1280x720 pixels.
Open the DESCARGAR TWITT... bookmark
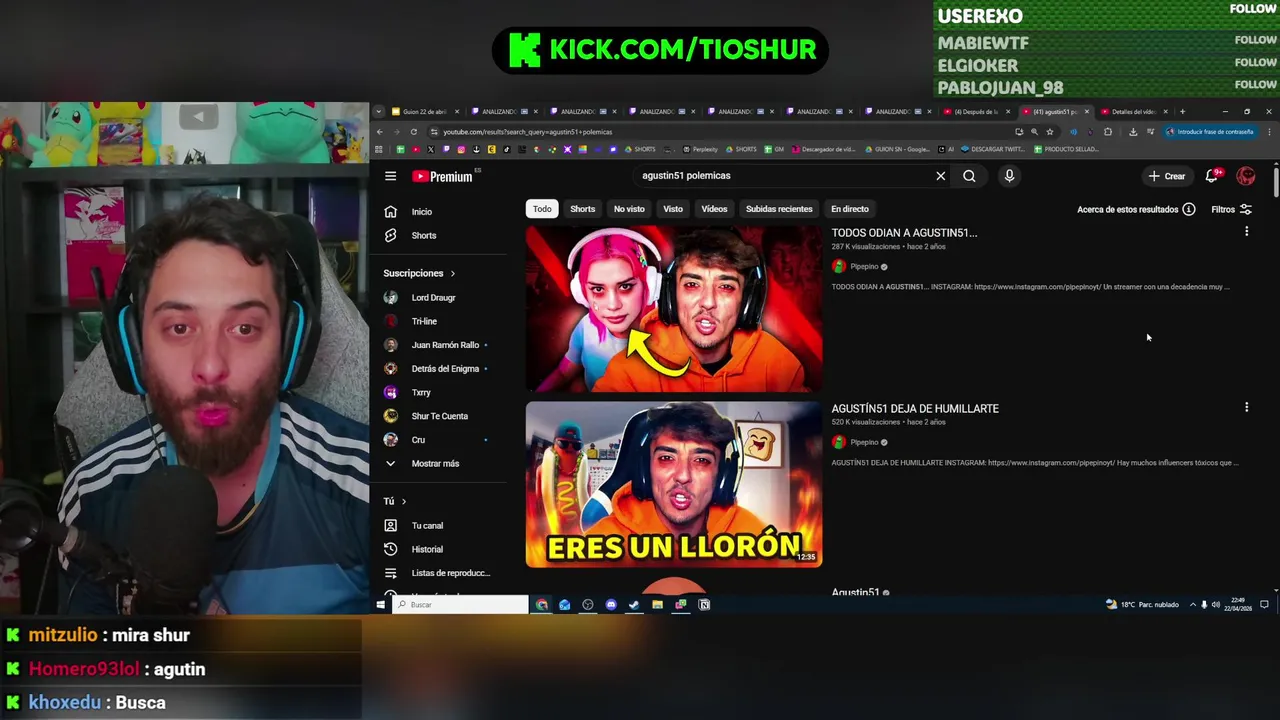coord(992,149)
